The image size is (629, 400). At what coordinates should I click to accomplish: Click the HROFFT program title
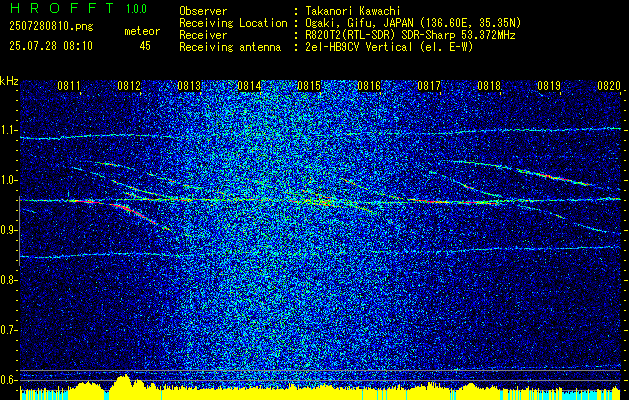click(x=62, y=8)
